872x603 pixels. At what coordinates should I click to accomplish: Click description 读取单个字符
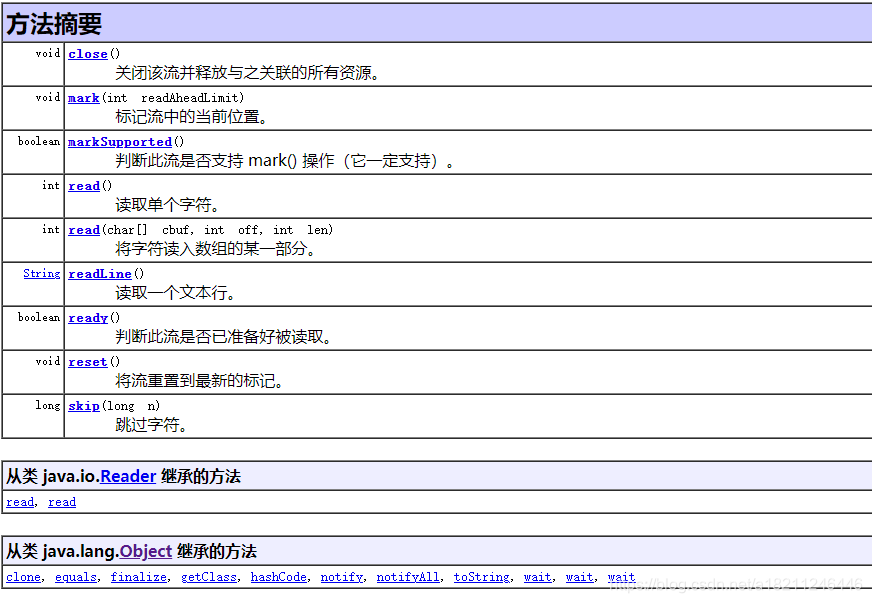point(167,205)
